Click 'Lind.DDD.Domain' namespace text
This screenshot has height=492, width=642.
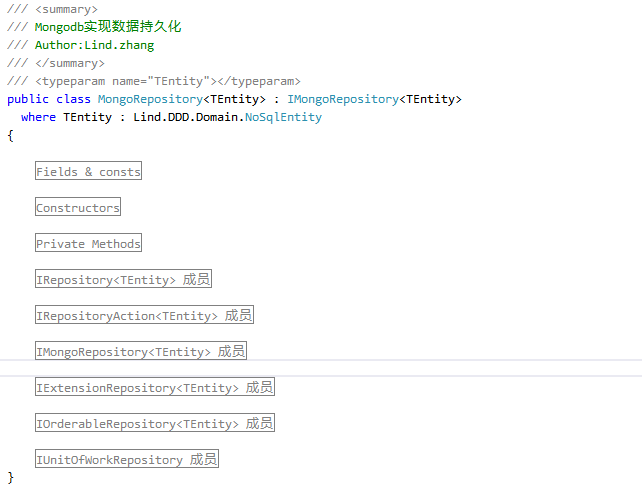coord(185,117)
